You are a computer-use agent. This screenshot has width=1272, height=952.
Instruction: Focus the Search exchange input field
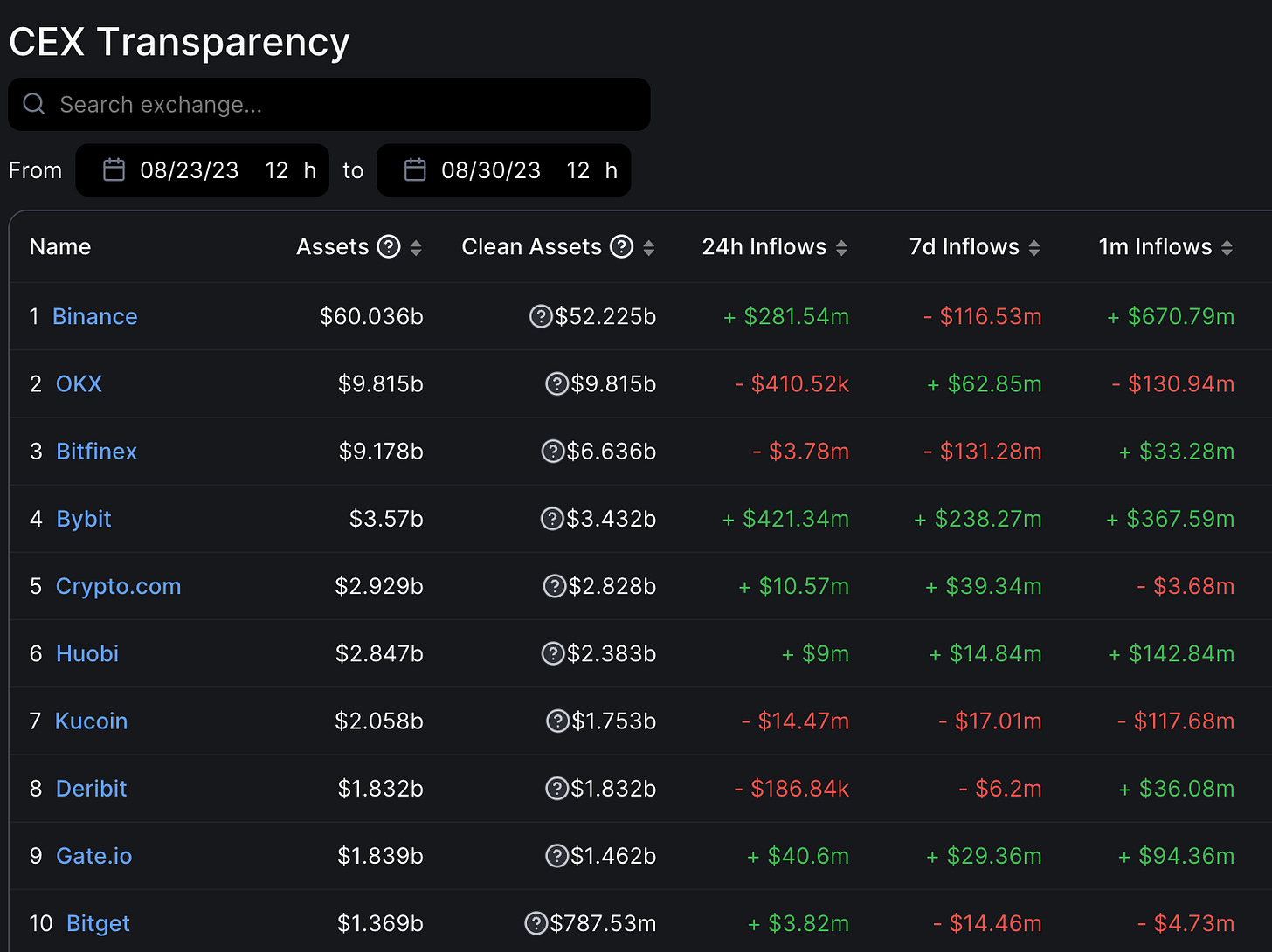[329, 105]
